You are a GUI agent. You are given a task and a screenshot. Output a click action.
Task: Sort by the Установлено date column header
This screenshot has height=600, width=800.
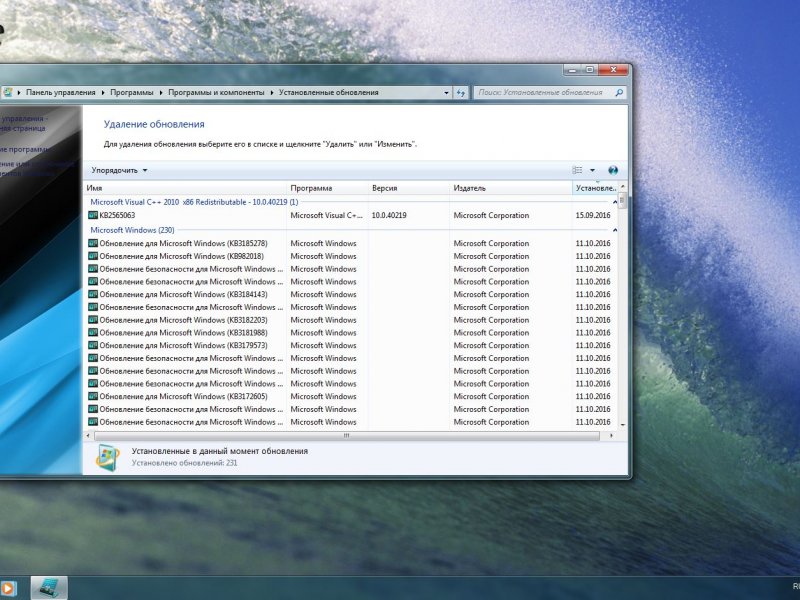click(595, 188)
